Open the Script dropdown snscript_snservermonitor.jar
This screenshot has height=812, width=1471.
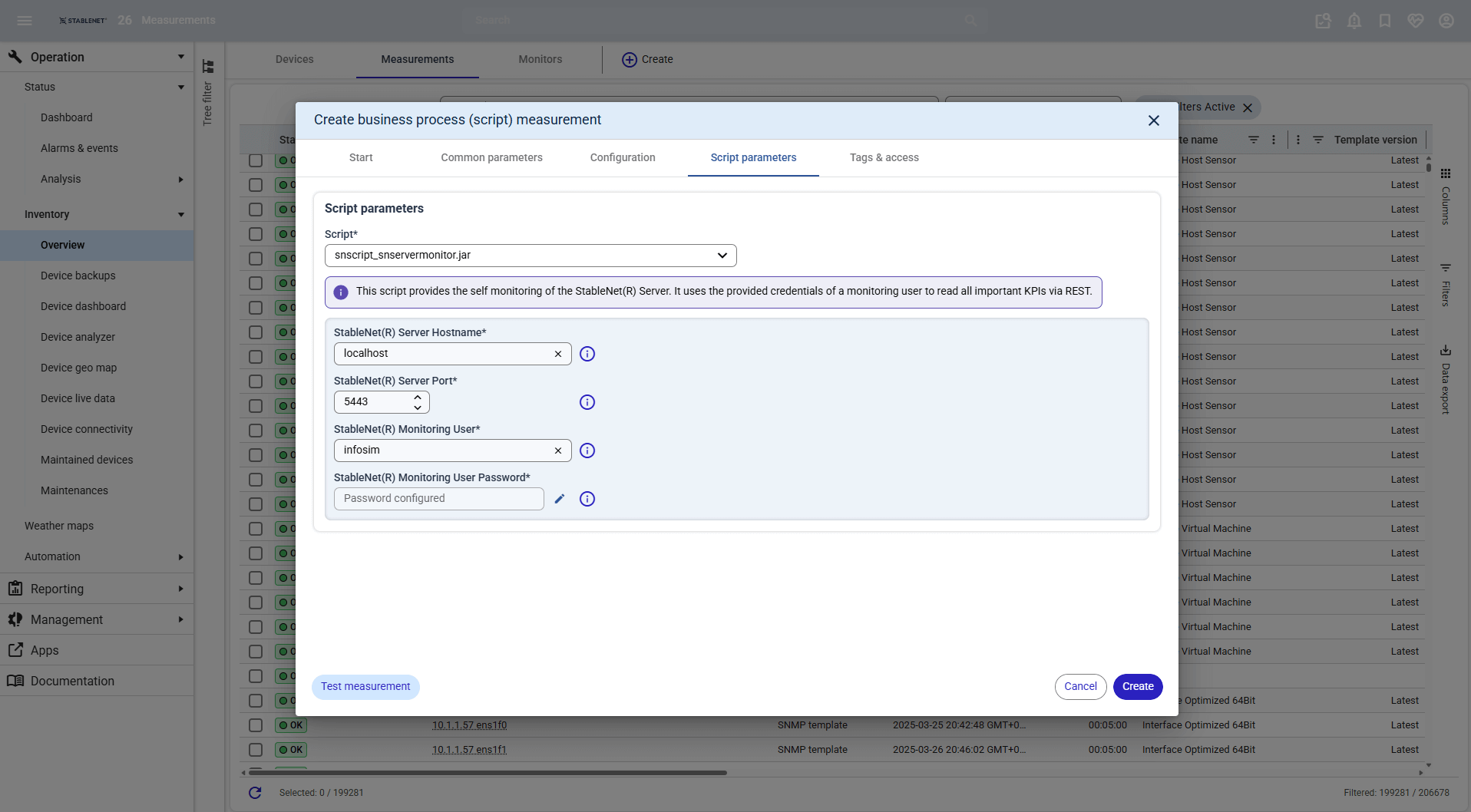(x=531, y=256)
